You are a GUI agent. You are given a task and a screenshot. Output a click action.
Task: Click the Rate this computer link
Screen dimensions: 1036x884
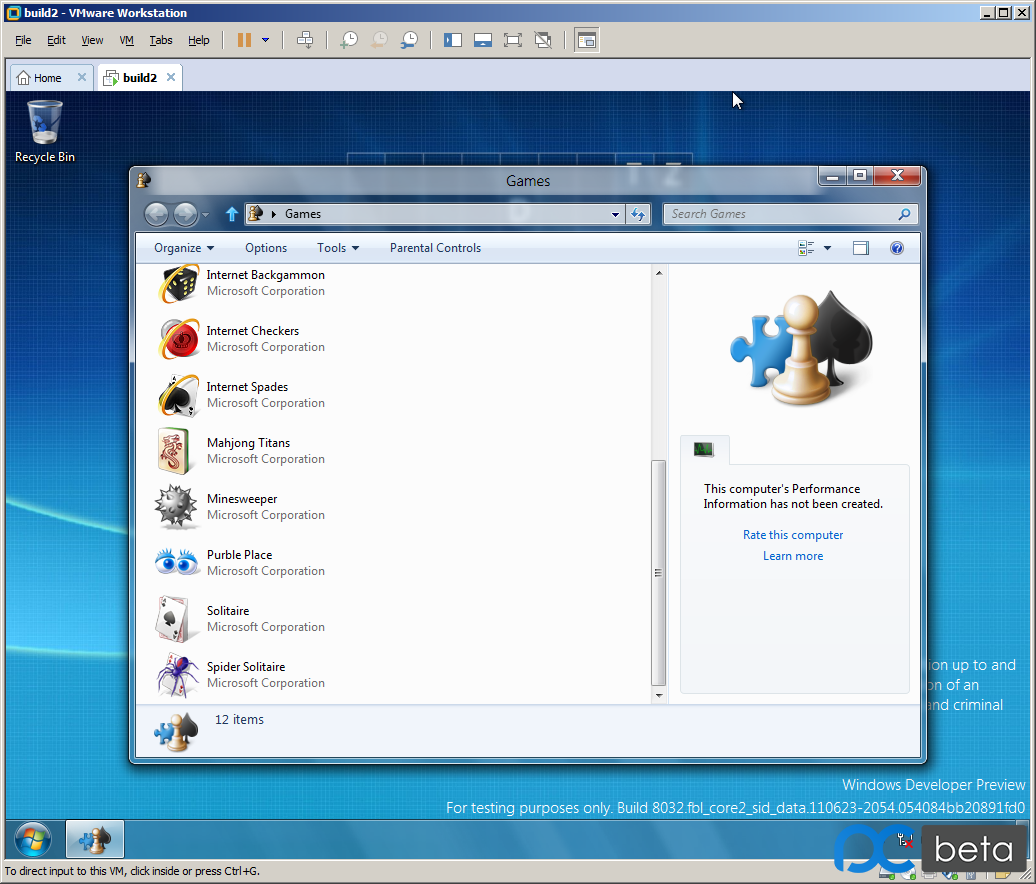(793, 535)
